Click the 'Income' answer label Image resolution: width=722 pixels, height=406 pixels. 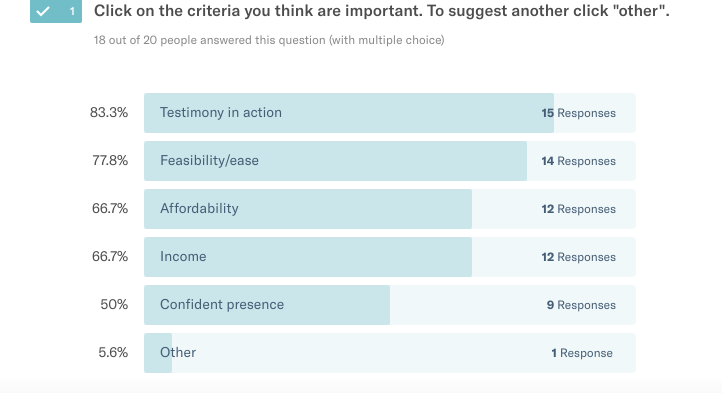pos(183,257)
